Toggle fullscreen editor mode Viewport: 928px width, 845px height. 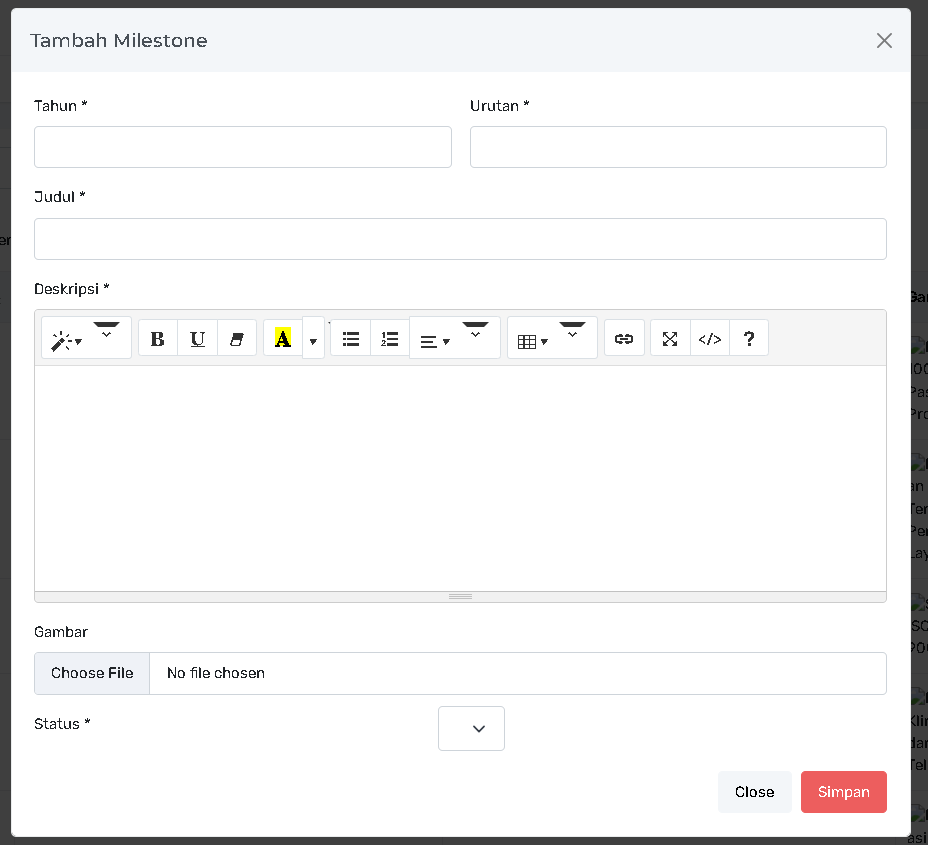click(x=670, y=339)
